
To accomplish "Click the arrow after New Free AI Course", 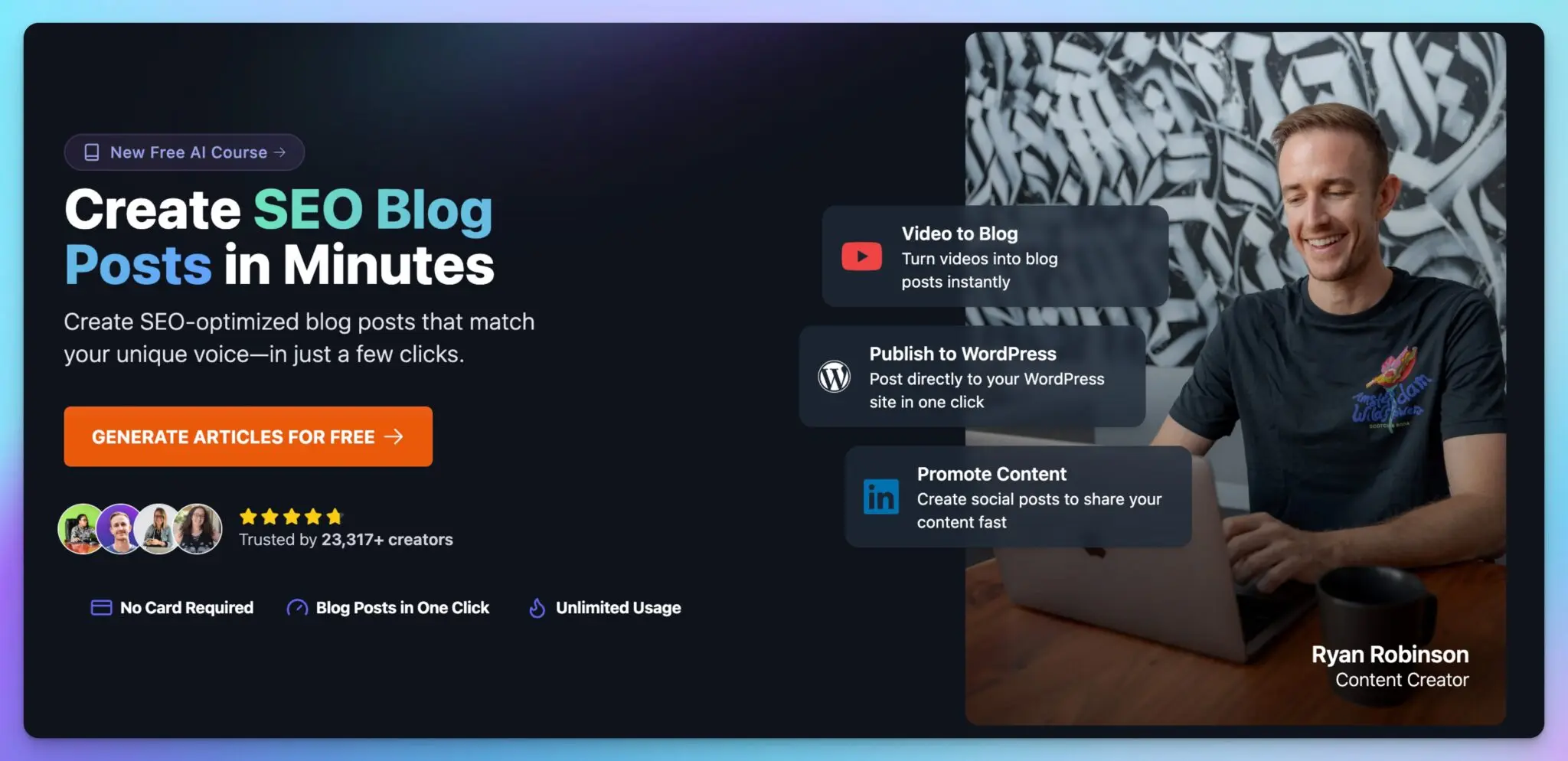I will (281, 152).
